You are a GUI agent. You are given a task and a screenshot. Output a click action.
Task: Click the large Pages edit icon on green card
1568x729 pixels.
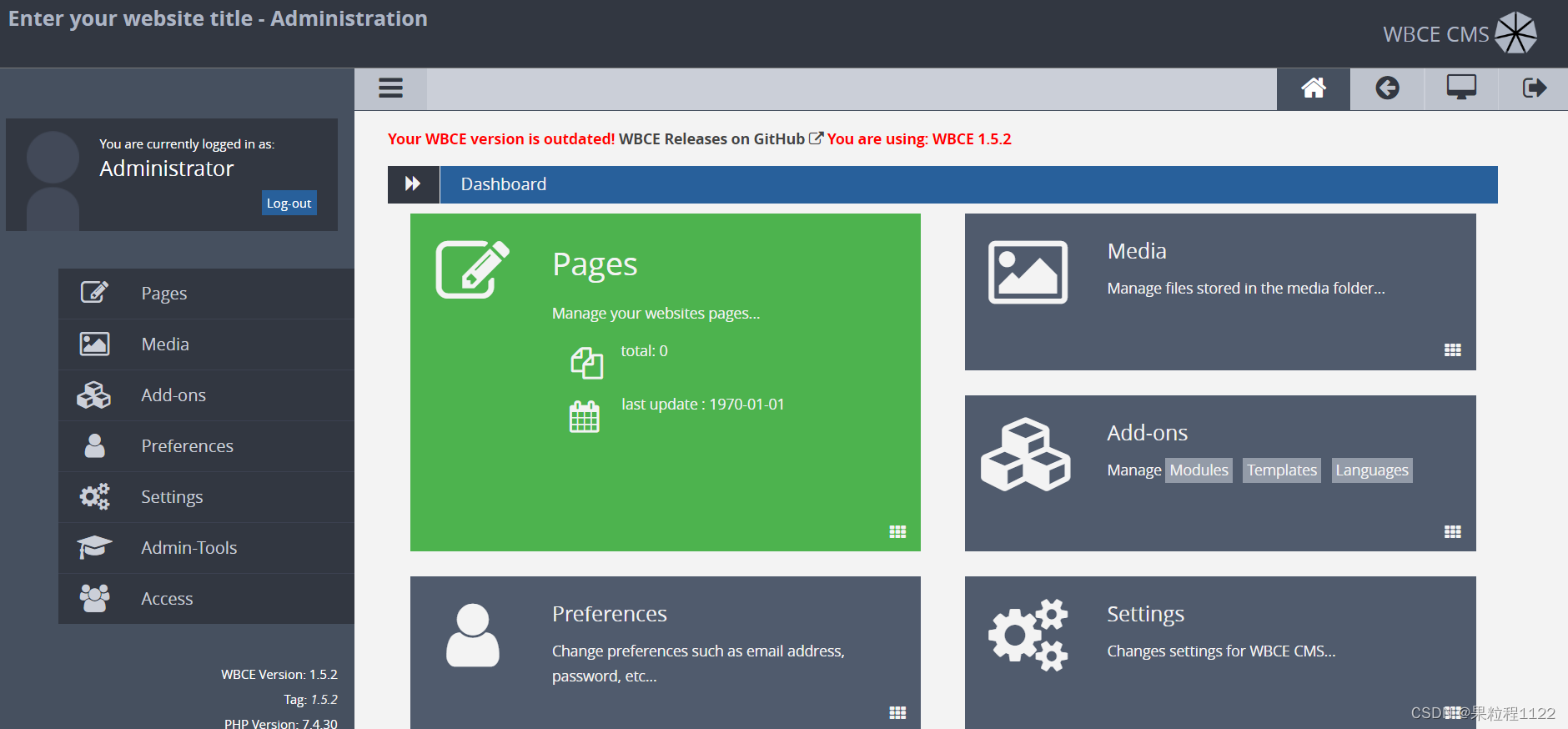(473, 269)
